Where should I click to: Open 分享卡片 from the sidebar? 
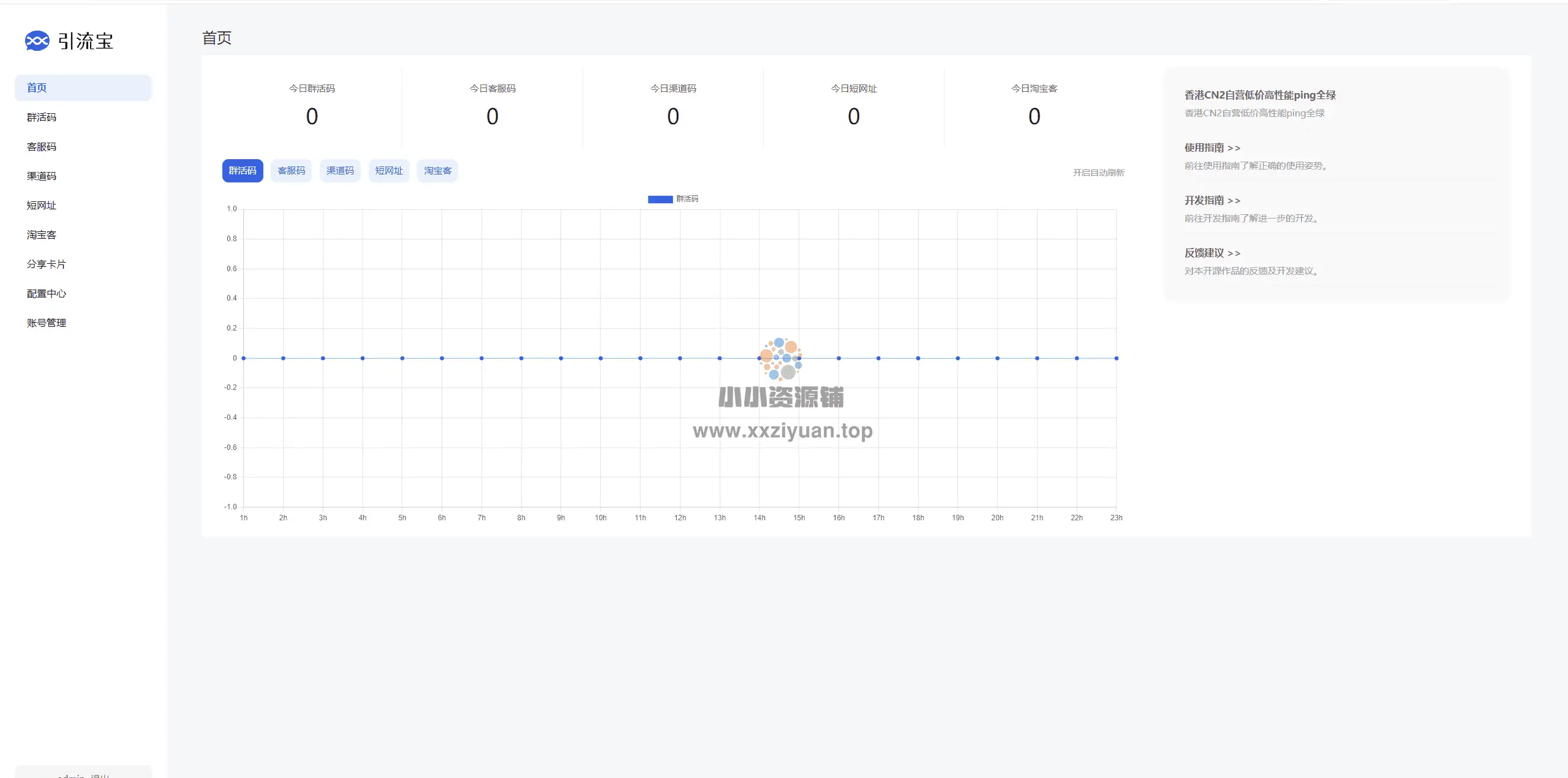pyautogui.click(x=47, y=264)
